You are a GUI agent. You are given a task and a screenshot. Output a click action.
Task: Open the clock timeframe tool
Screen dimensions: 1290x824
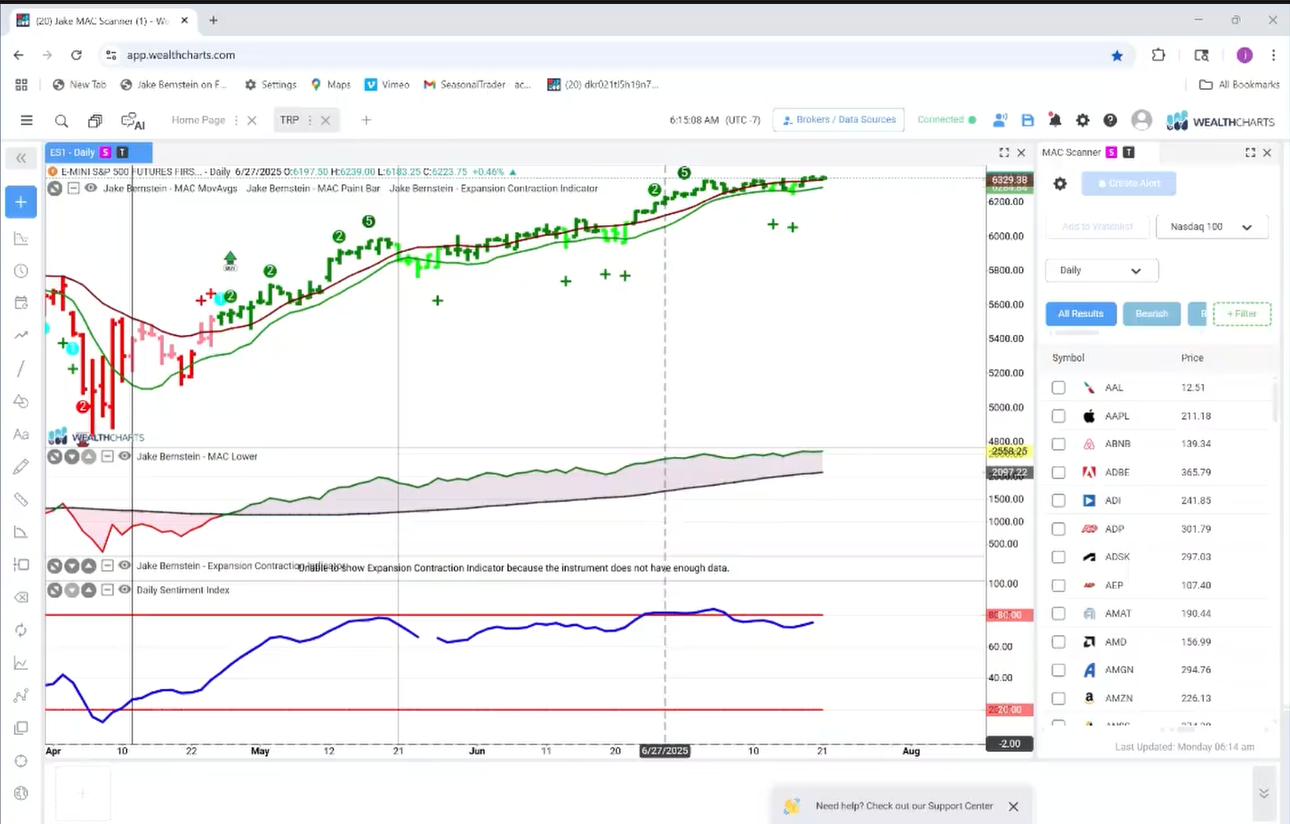coord(21,271)
